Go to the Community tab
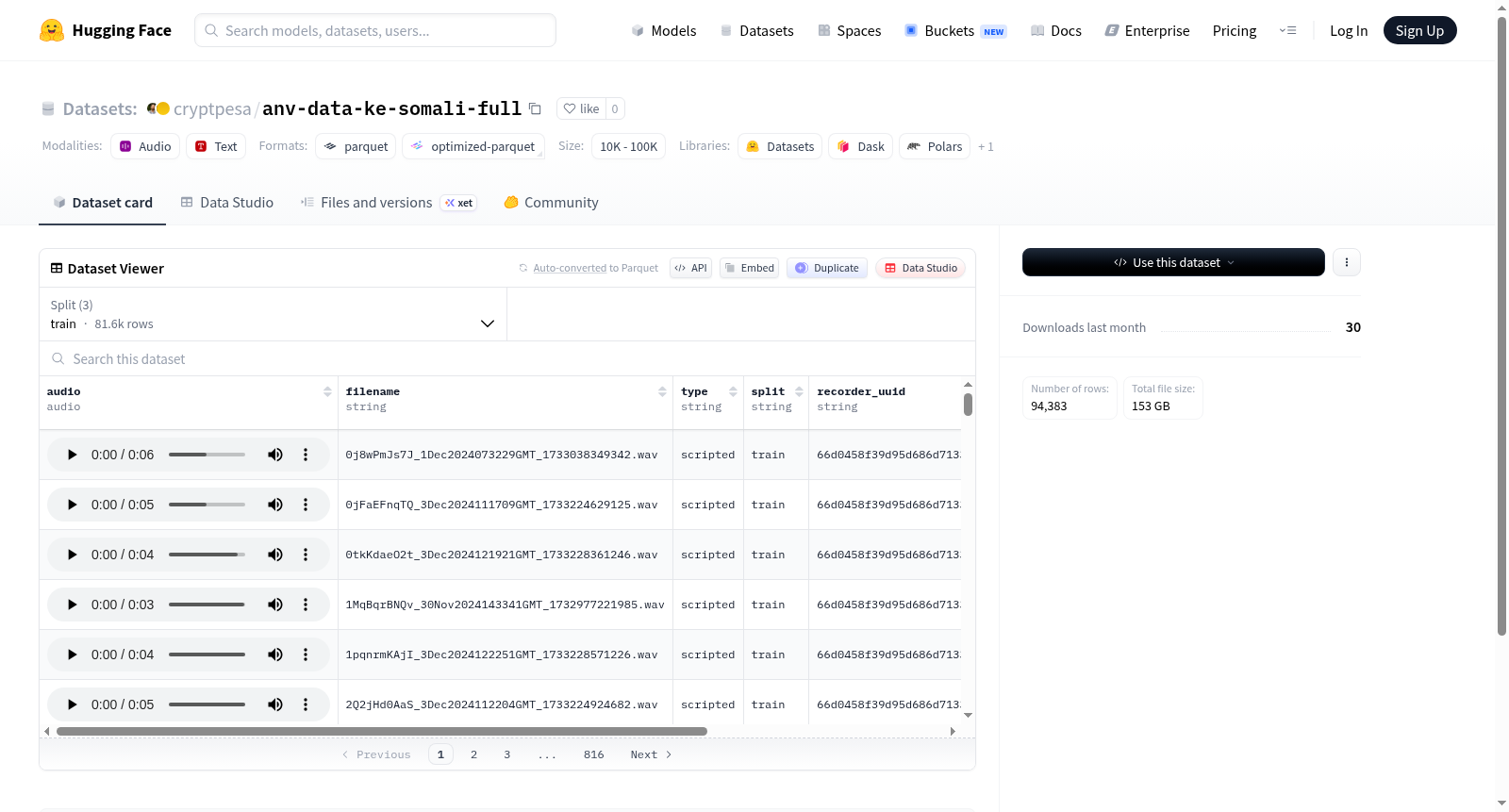1509x812 pixels. (x=551, y=203)
